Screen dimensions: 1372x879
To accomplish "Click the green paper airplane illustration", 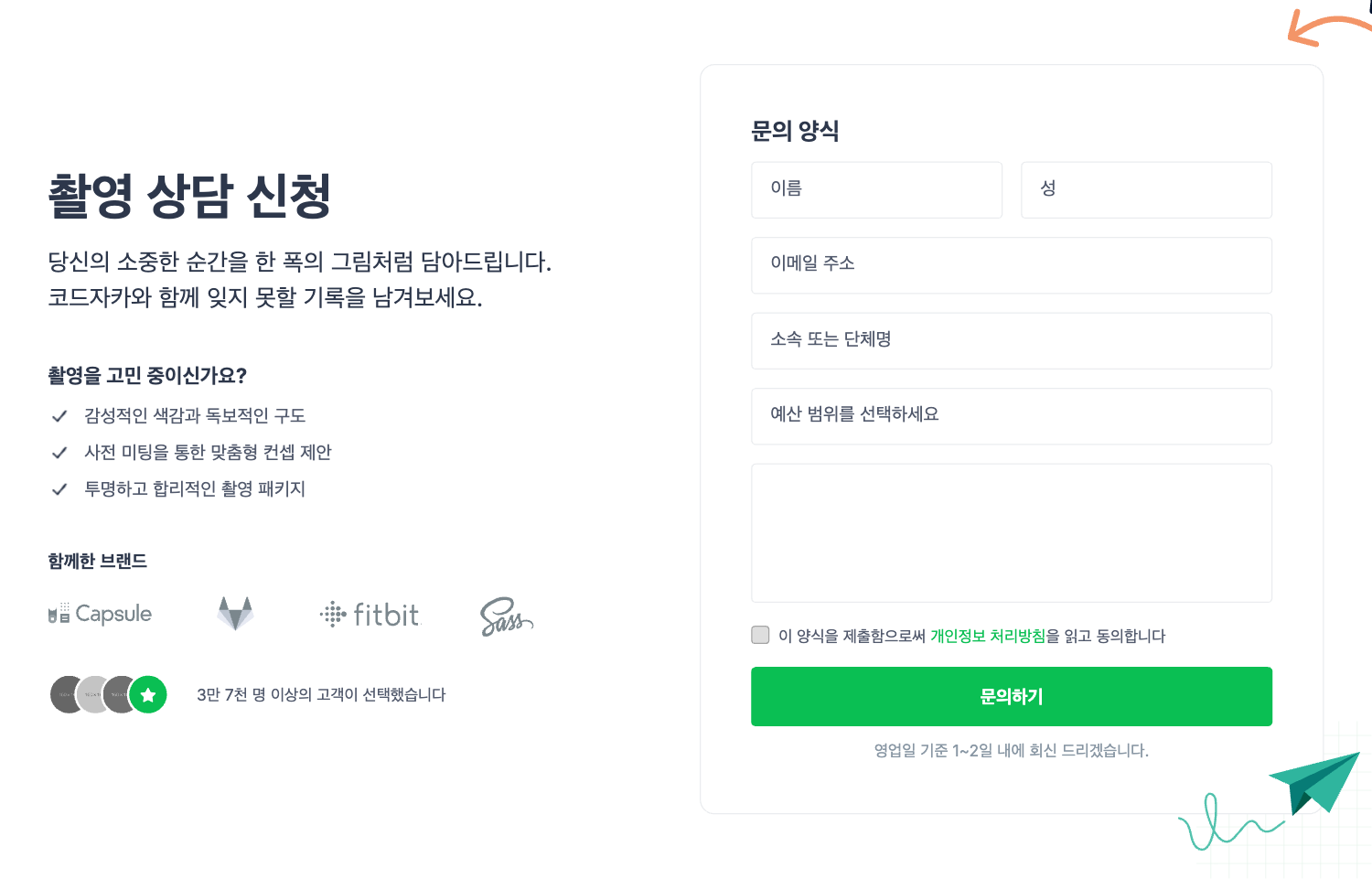I will [1317, 780].
